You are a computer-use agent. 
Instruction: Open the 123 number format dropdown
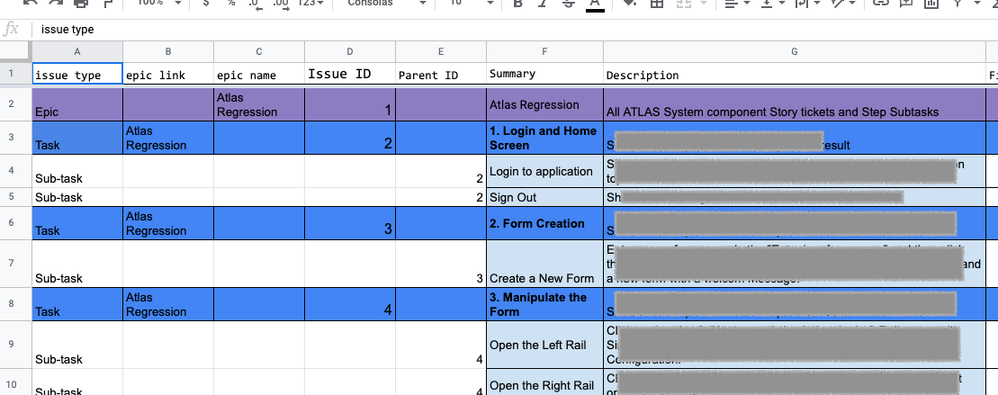click(312, 4)
